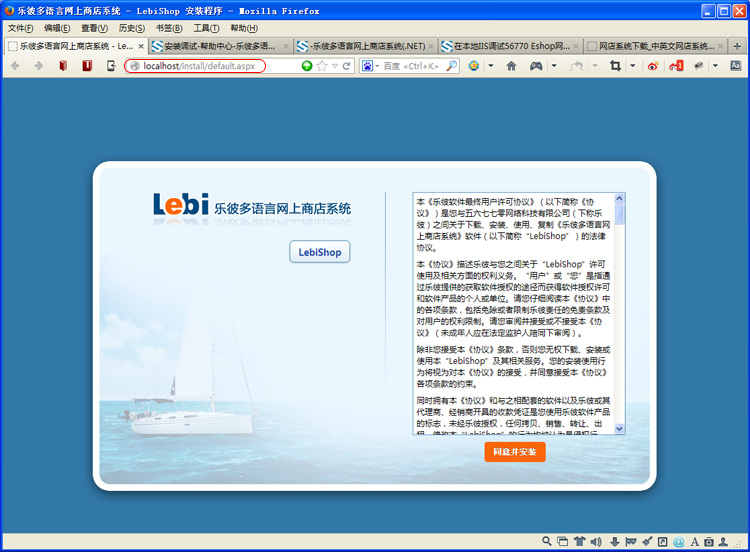Click the gamepad toolbar icon

pyautogui.click(x=536, y=66)
